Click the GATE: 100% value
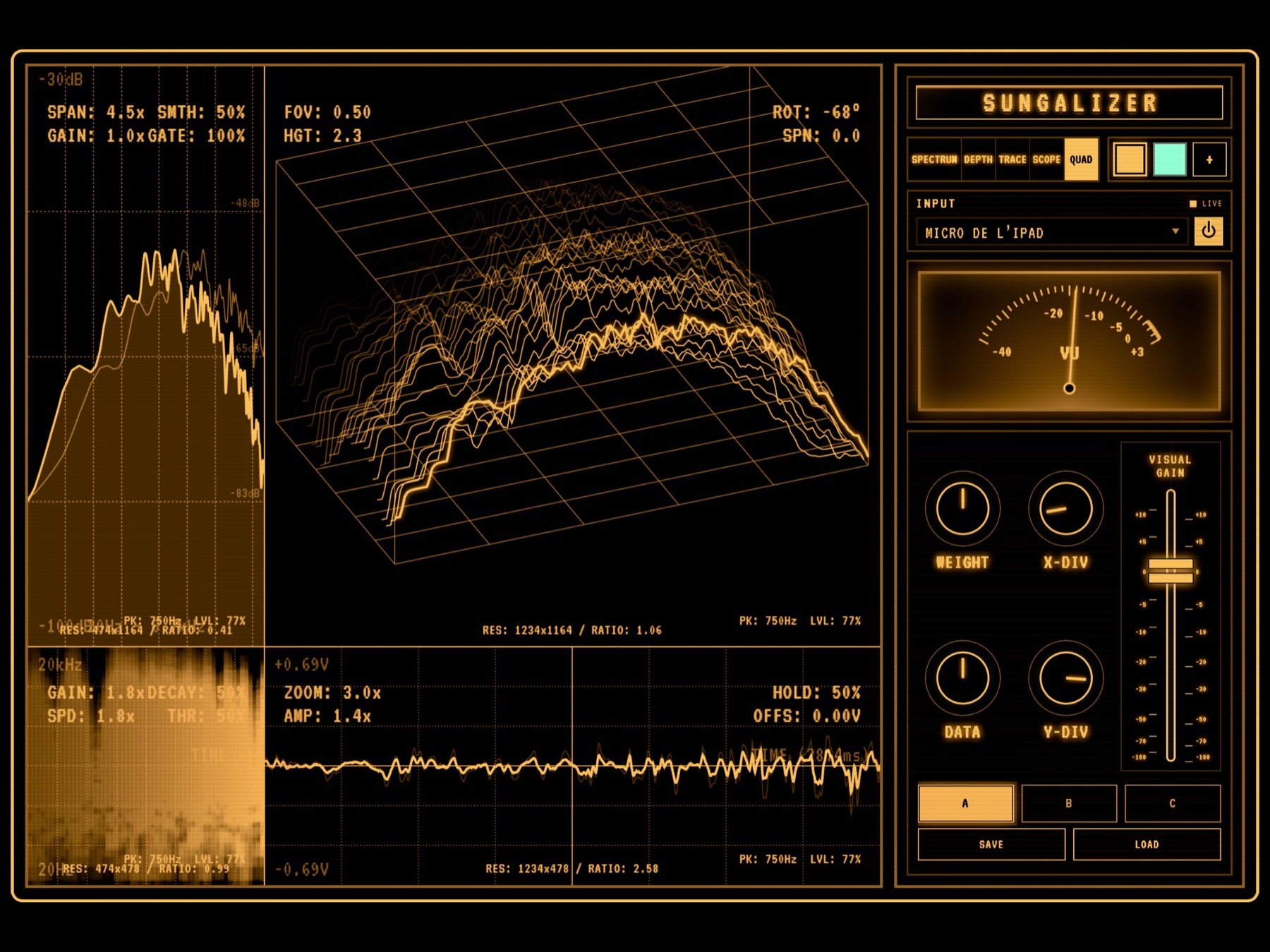This screenshot has width=1270, height=952. 197,135
